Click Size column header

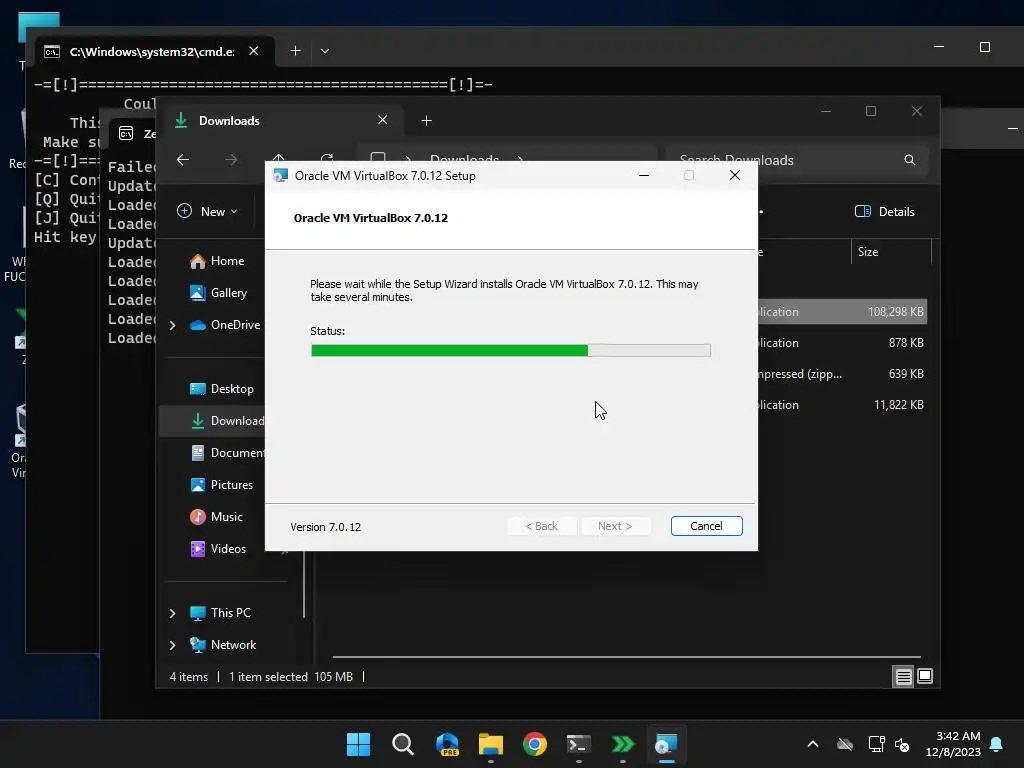(x=891, y=252)
